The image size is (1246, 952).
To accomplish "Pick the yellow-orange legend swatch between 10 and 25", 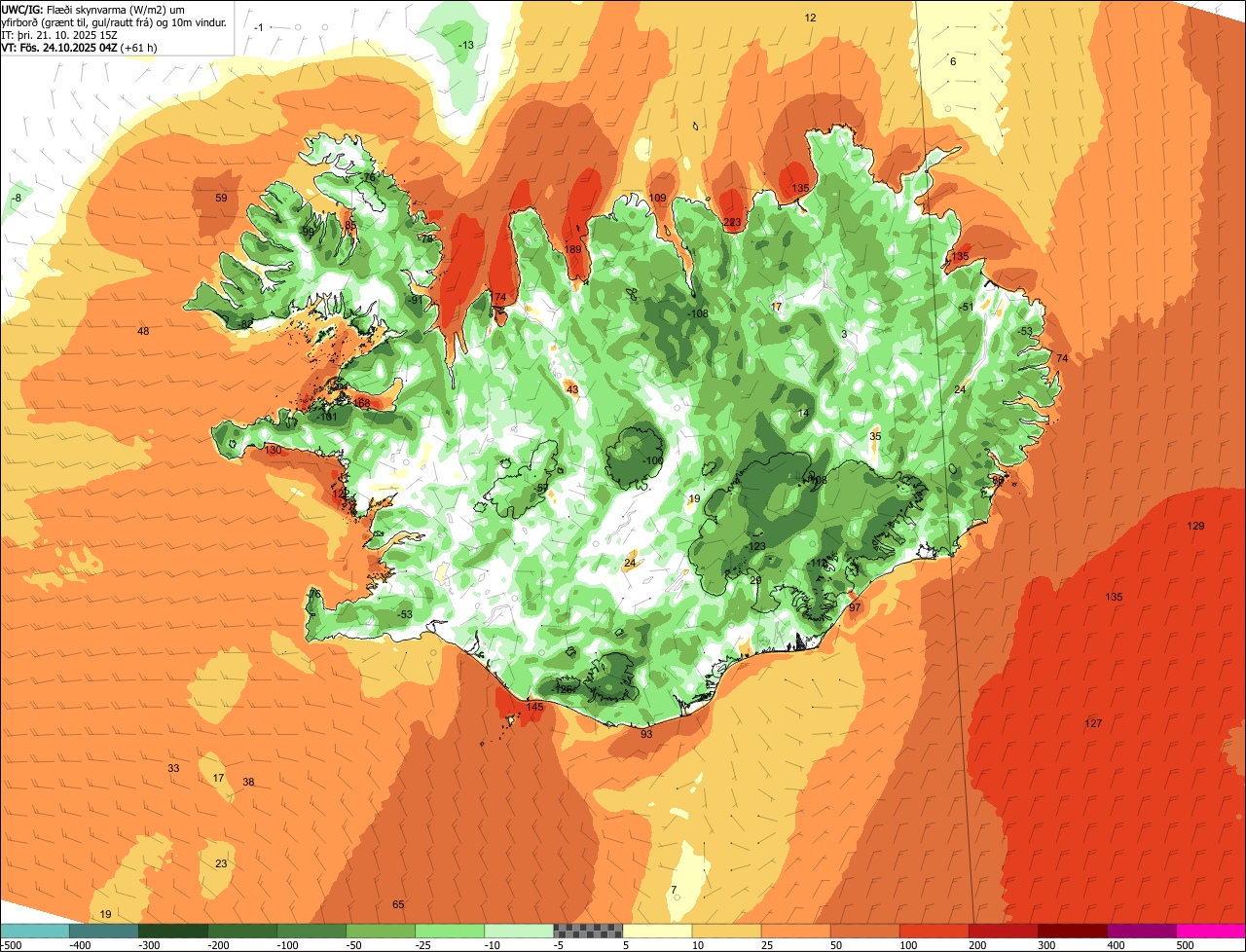I will click(x=726, y=931).
